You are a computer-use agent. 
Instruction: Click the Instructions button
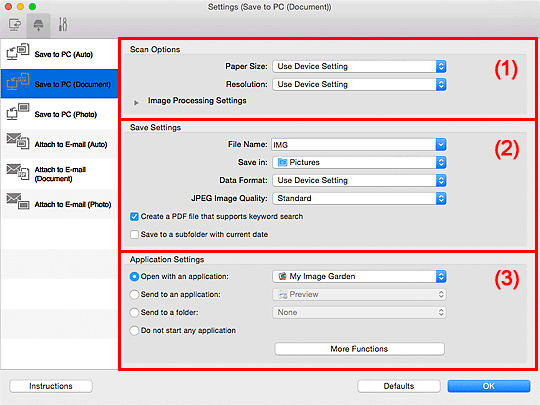click(x=51, y=386)
